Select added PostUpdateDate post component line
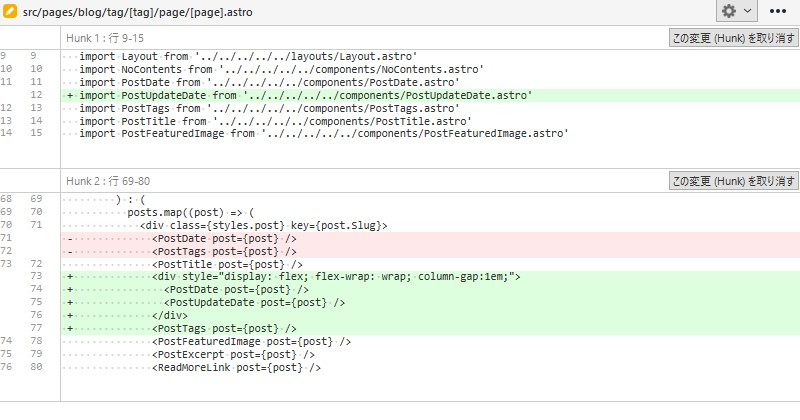 (255, 302)
